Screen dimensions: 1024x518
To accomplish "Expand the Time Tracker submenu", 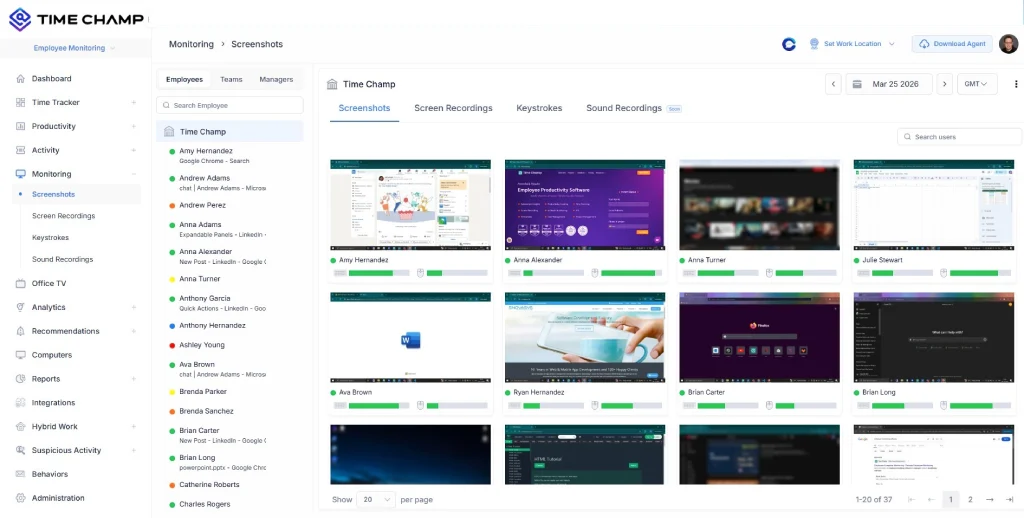I will [x=133, y=103].
